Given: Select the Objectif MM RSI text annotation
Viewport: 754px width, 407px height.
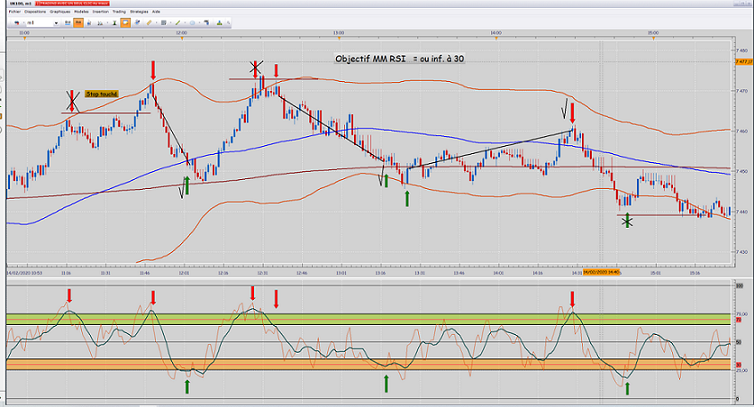Looking at the screenshot, I should click(x=399, y=59).
